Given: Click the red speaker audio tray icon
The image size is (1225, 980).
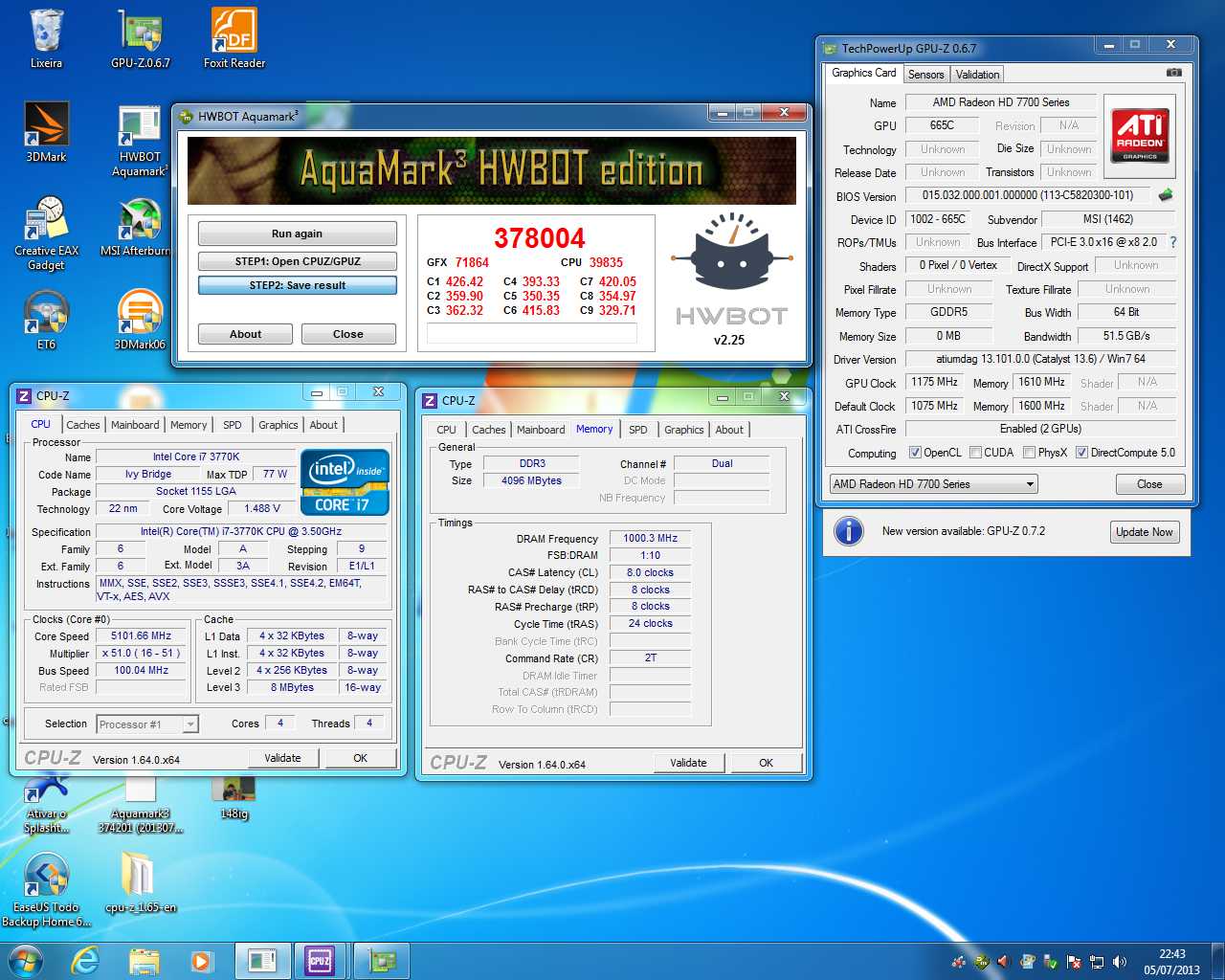Looking at the screenshot, I should [x=1004, y=962].
